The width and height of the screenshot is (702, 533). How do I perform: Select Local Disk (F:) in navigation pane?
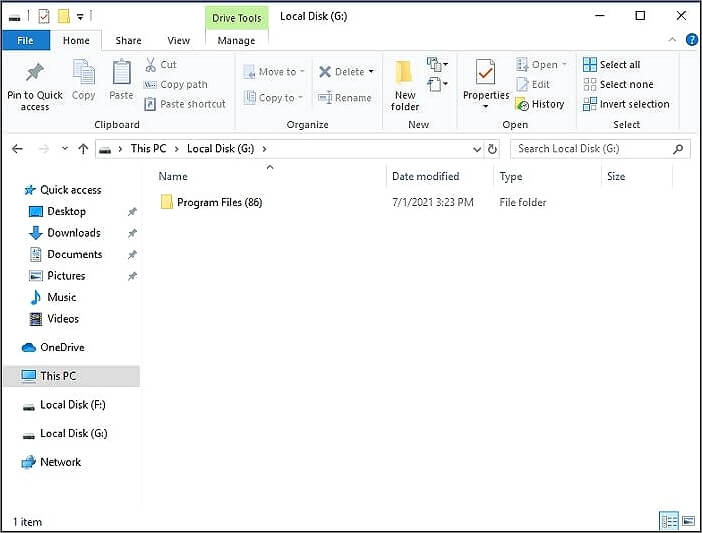pyautogui.click(x=72, y=405)
